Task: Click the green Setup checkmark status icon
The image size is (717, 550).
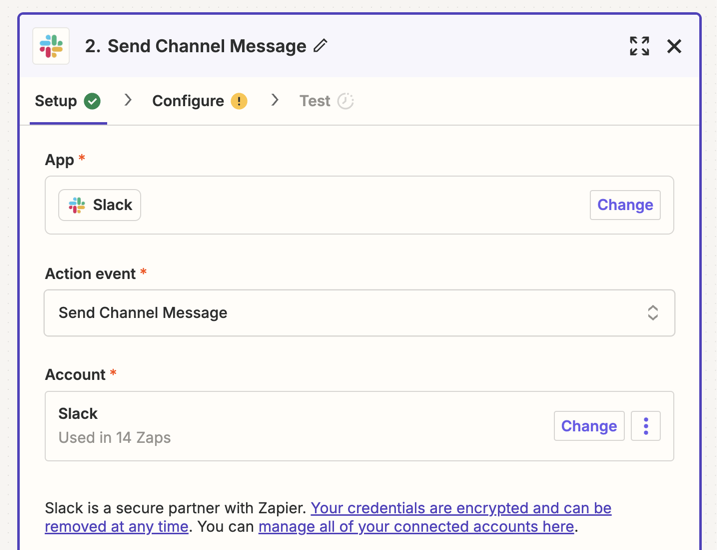Action: click(92, 101)
